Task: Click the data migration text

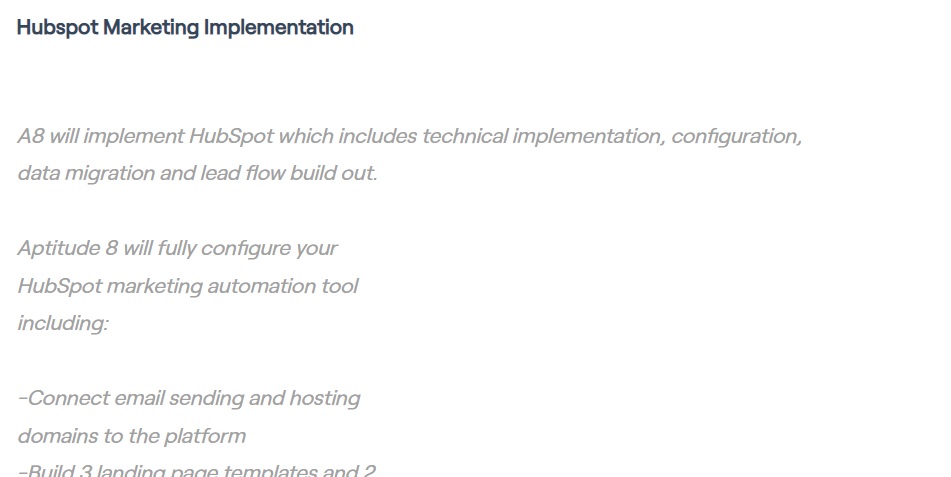Action: tap(86, 174)
